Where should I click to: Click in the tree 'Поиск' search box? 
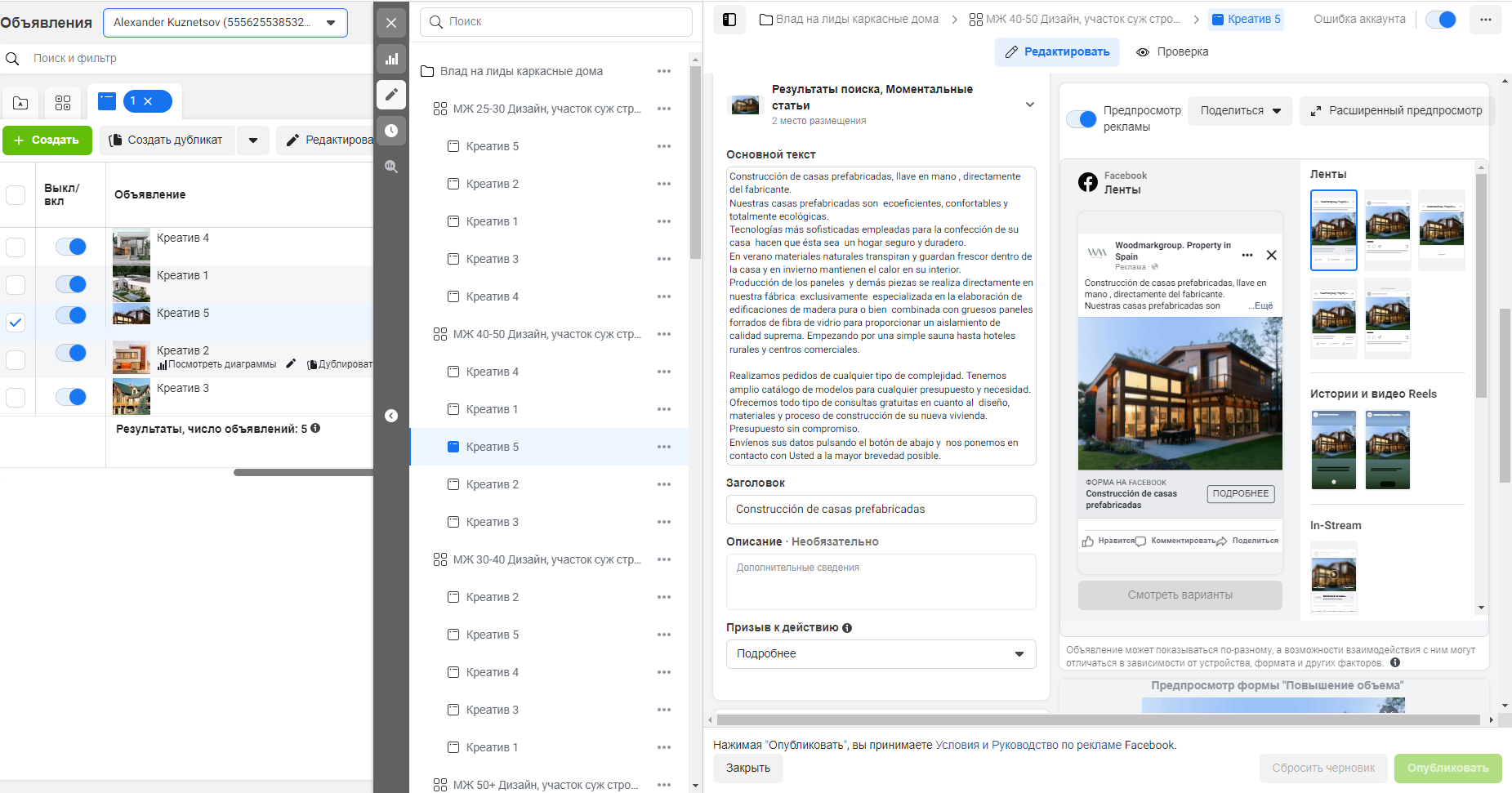[x=556, y=22]
